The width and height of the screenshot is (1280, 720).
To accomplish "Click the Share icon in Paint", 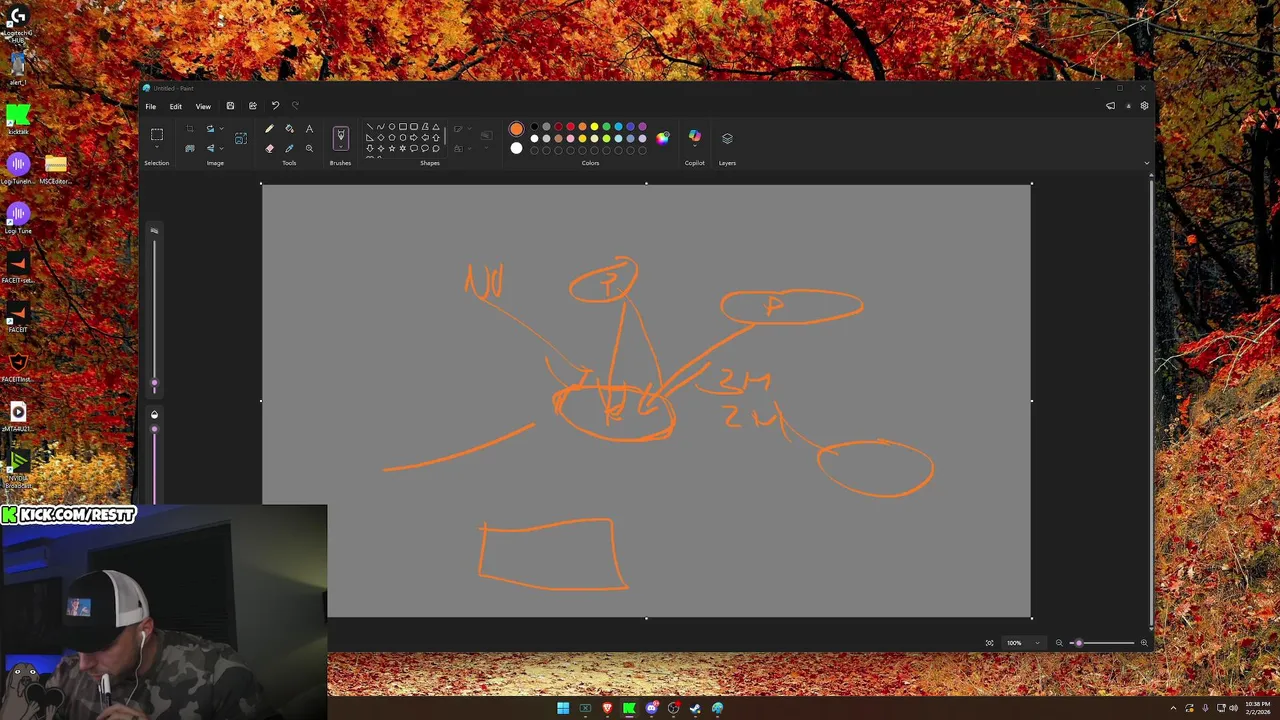I will (x=252, y=106).
